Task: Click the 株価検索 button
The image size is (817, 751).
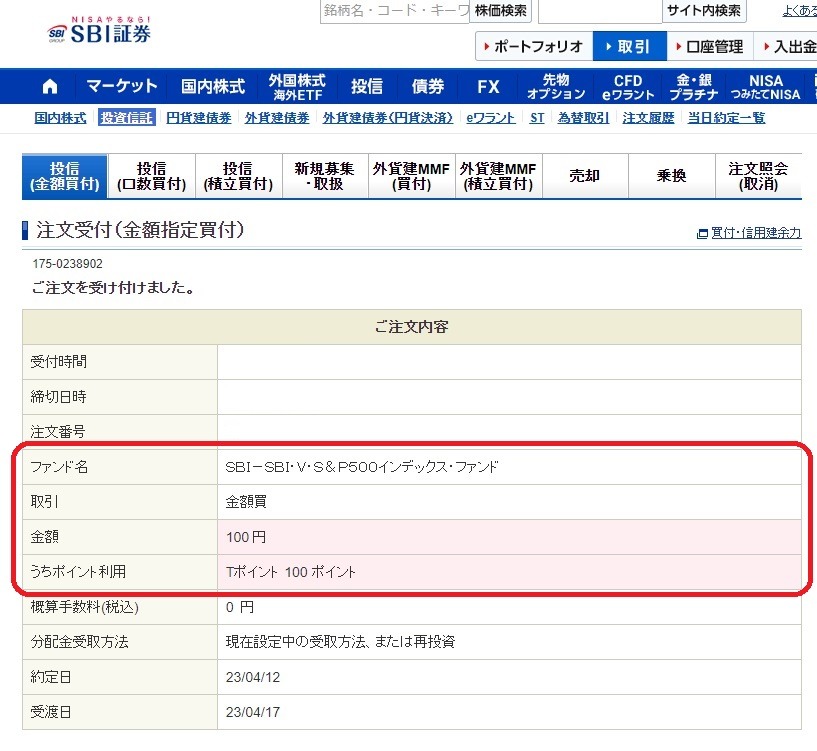Action: 500,11
